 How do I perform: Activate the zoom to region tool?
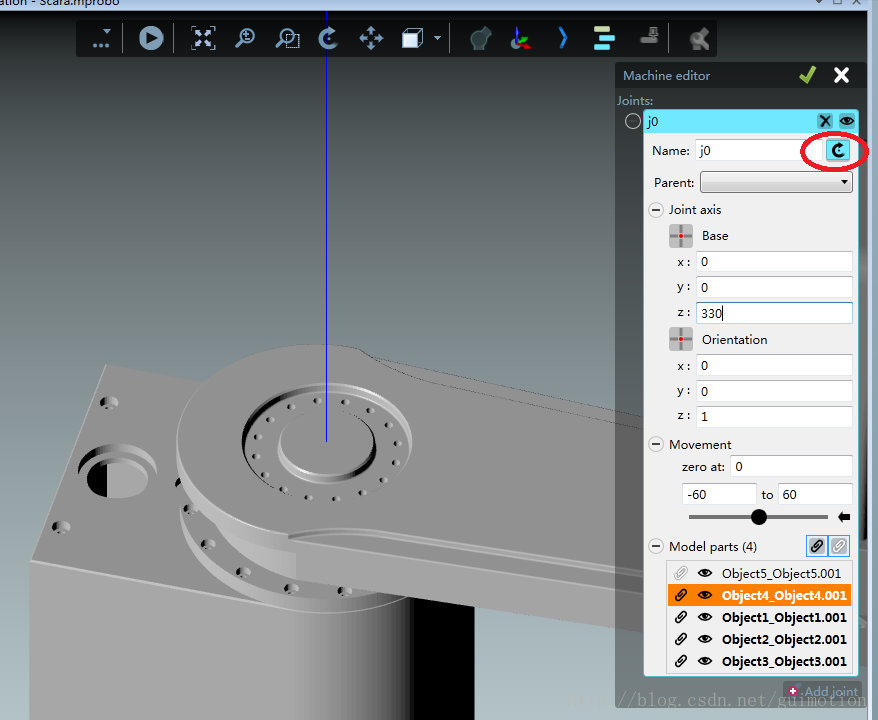pos(287,39)
